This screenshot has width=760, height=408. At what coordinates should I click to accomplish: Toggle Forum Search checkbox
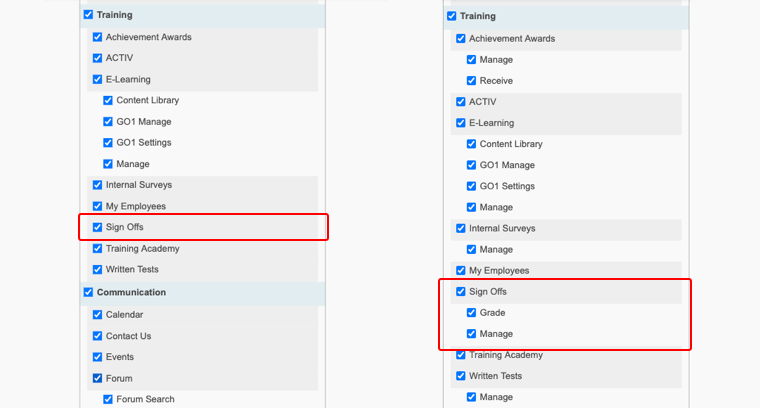click(108, 399)
